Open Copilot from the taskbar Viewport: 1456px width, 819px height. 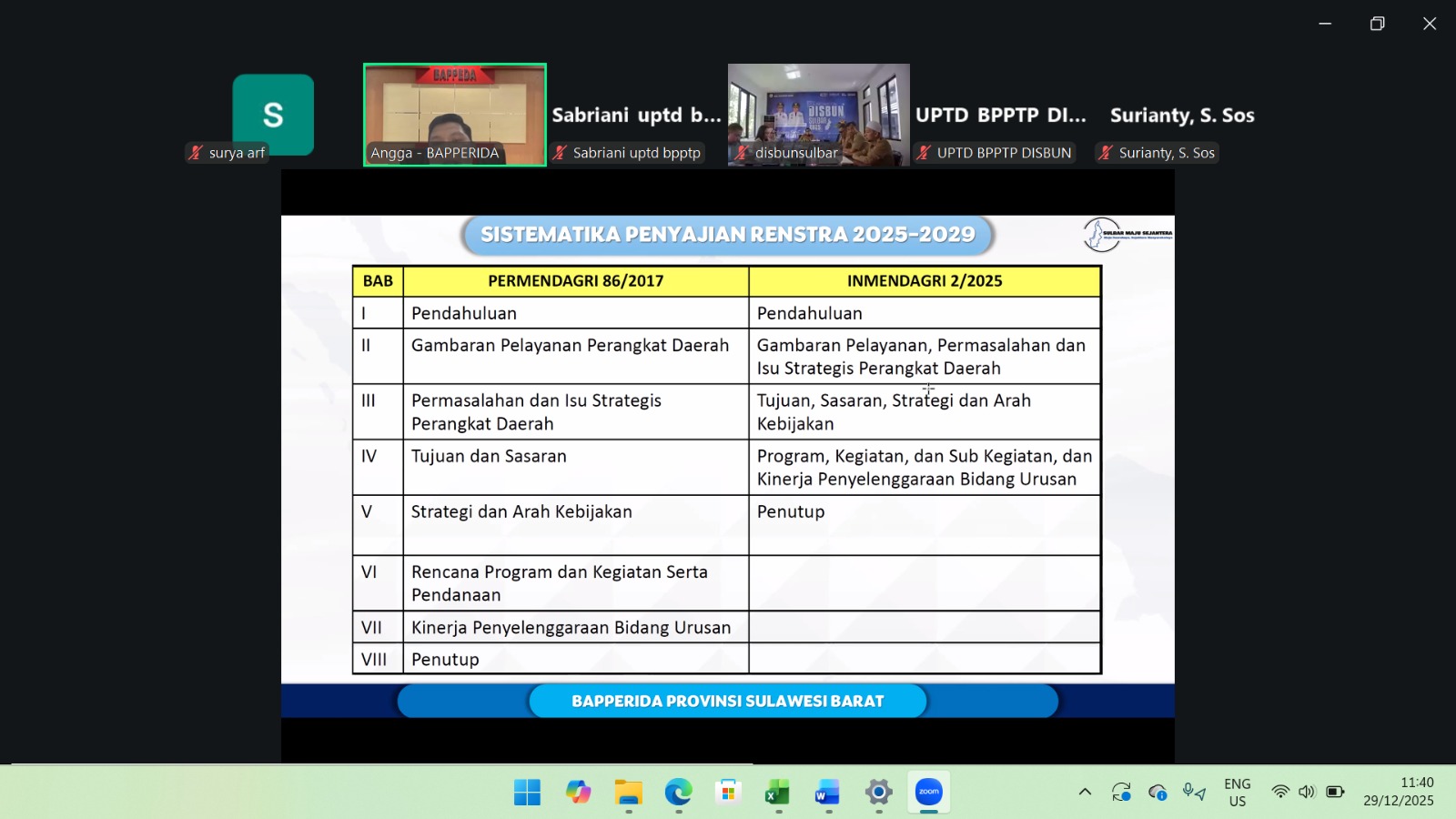[578, 793]
